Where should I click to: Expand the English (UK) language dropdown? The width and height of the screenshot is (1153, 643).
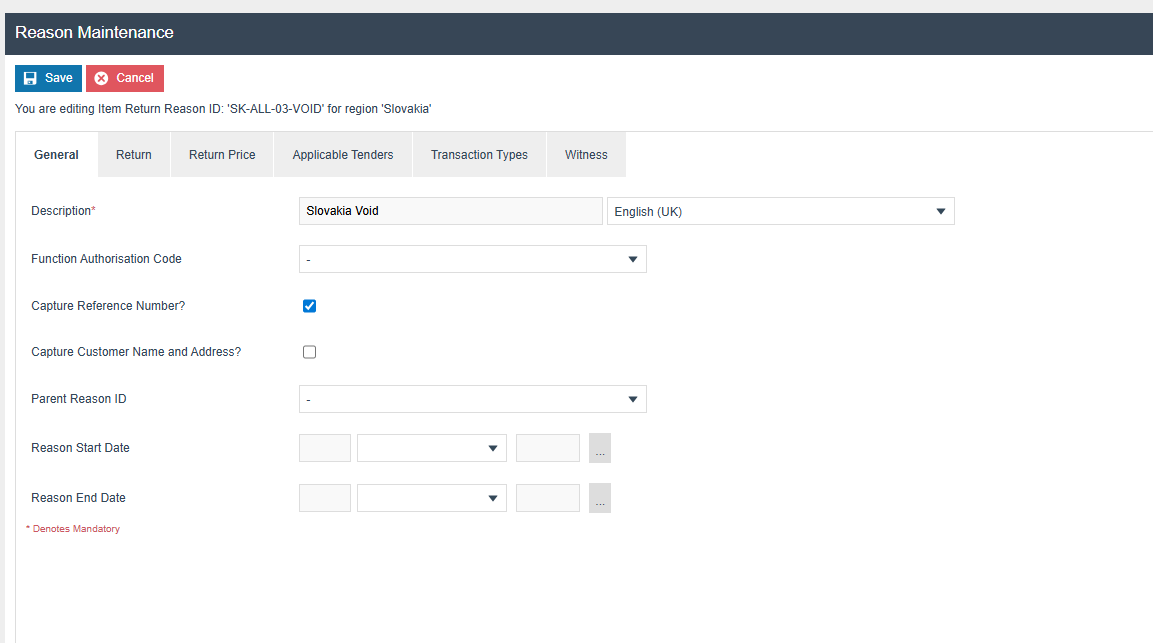coord(780,211)
